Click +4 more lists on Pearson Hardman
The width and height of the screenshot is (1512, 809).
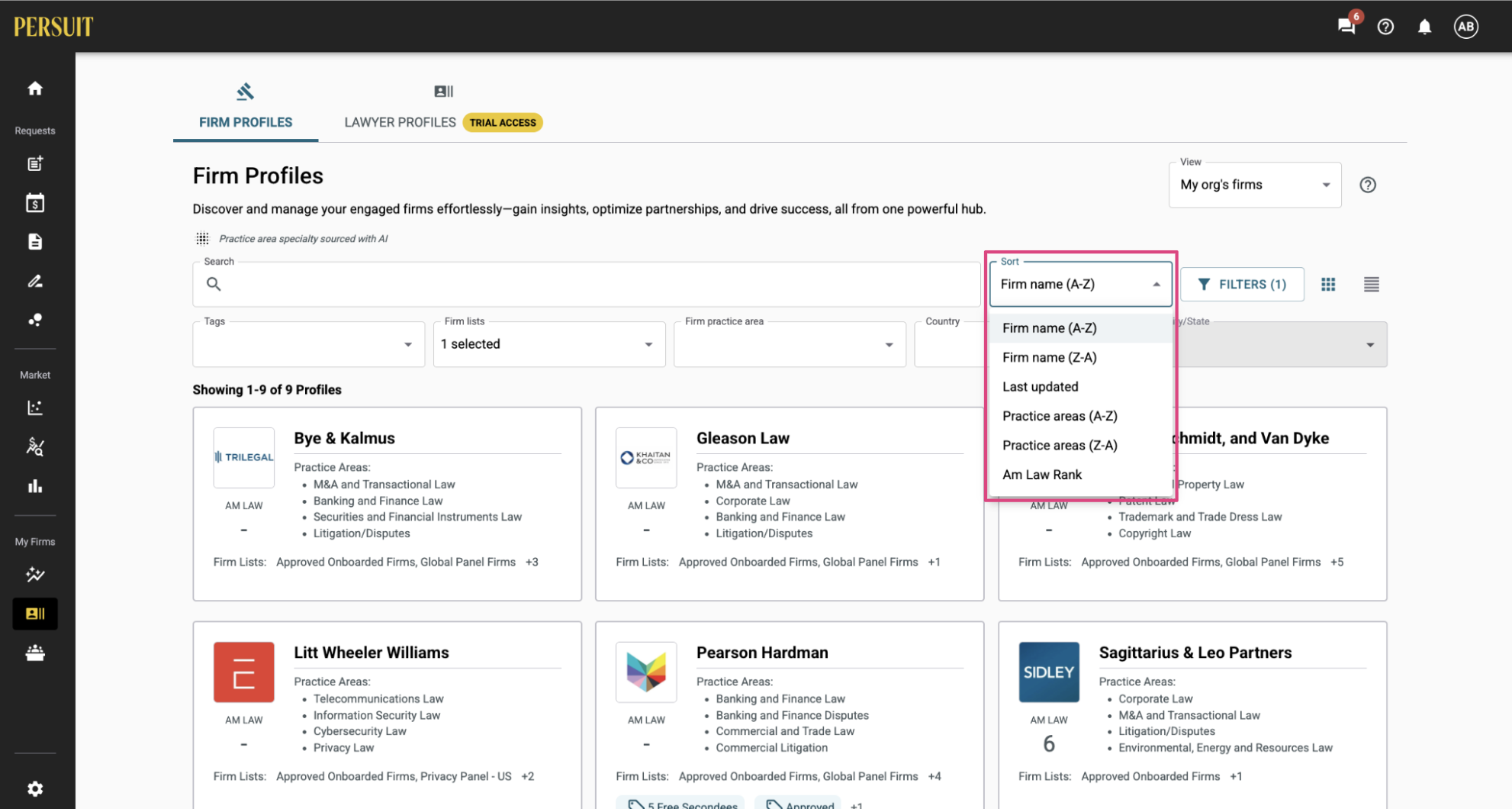click(x=934, y=777)
